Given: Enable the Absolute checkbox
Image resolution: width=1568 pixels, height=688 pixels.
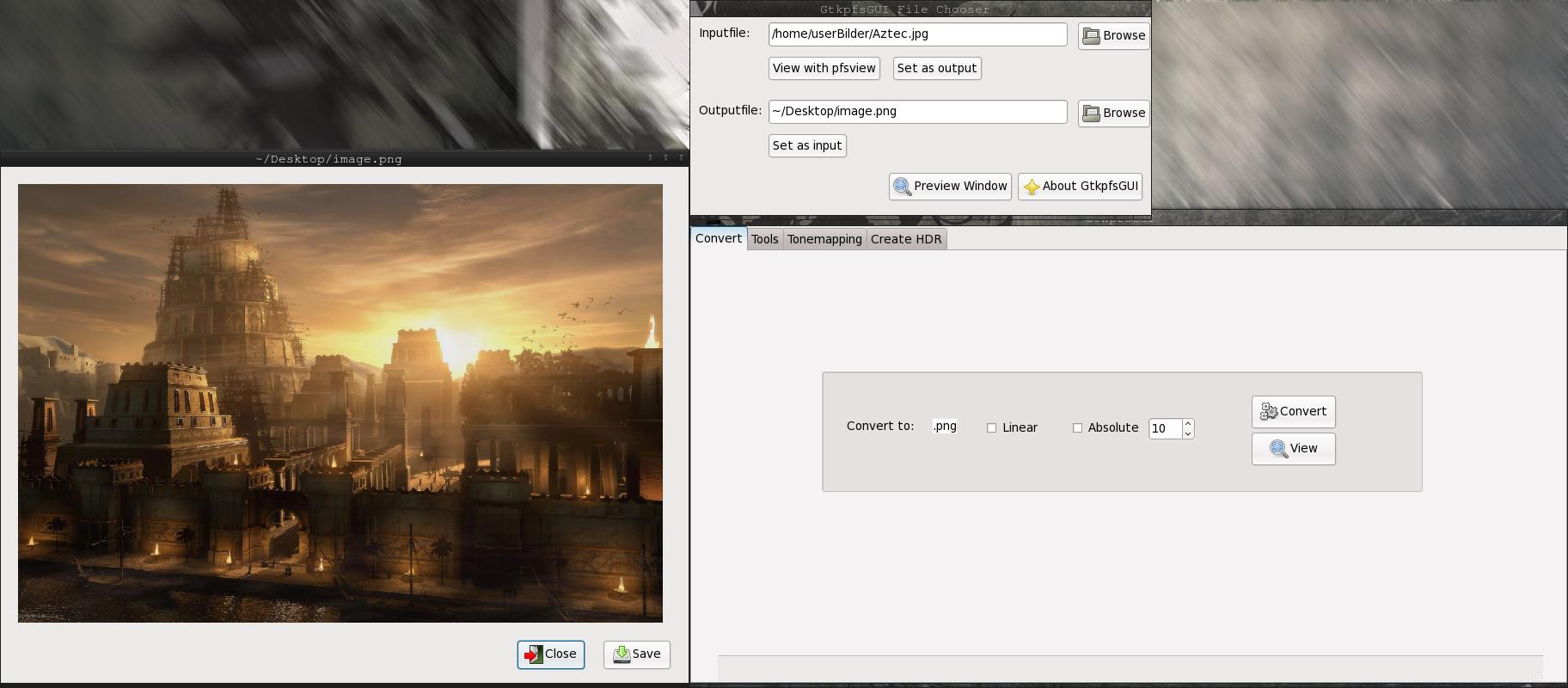Looking at the screenshot, I should (x=1077, y=428).
